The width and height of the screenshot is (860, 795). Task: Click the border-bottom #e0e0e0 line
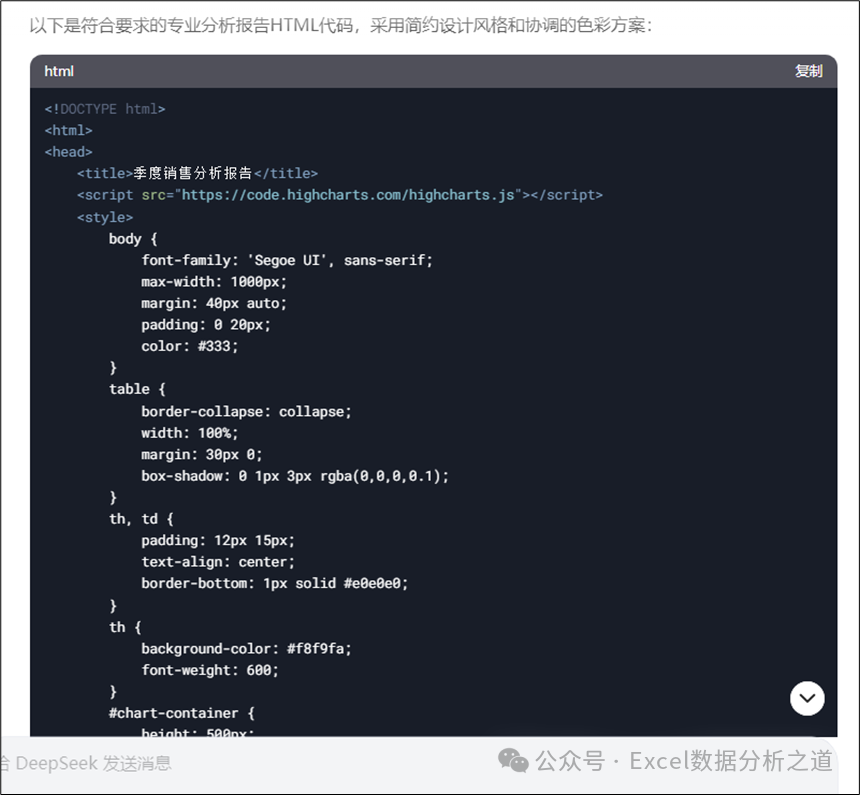pyautogui.click(x=275, y=583)
